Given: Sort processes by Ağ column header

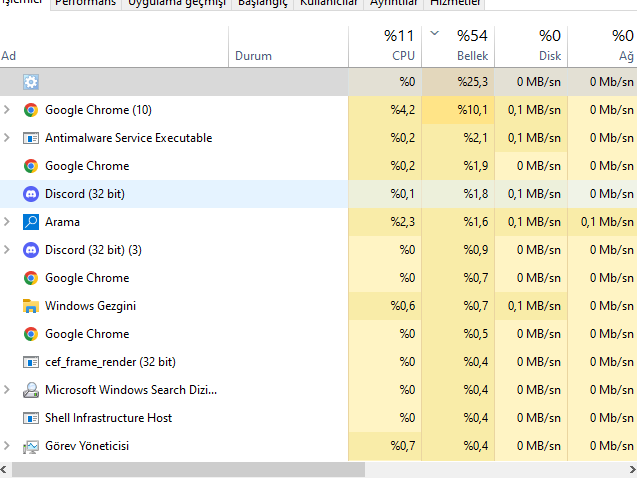Looking at the screenshot, I should [602, 47].
